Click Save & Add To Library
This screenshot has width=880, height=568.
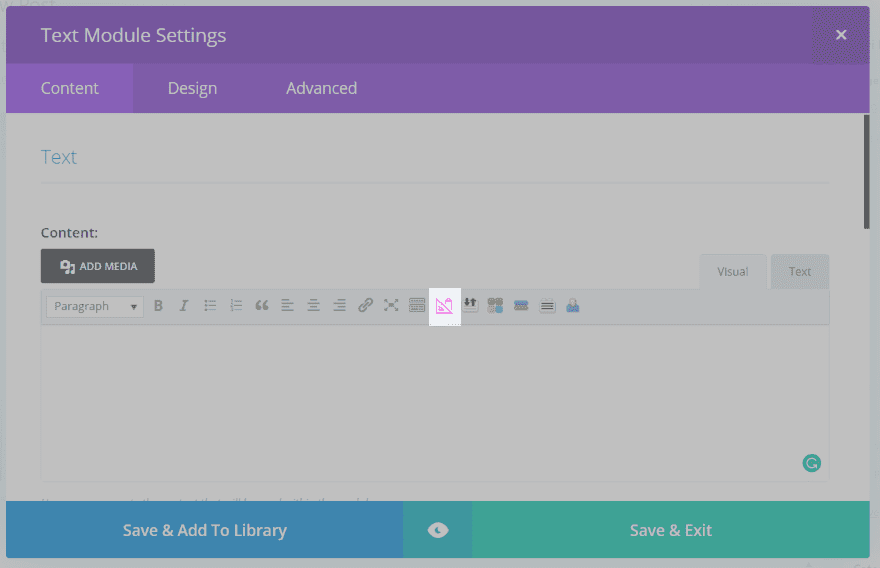204,530
